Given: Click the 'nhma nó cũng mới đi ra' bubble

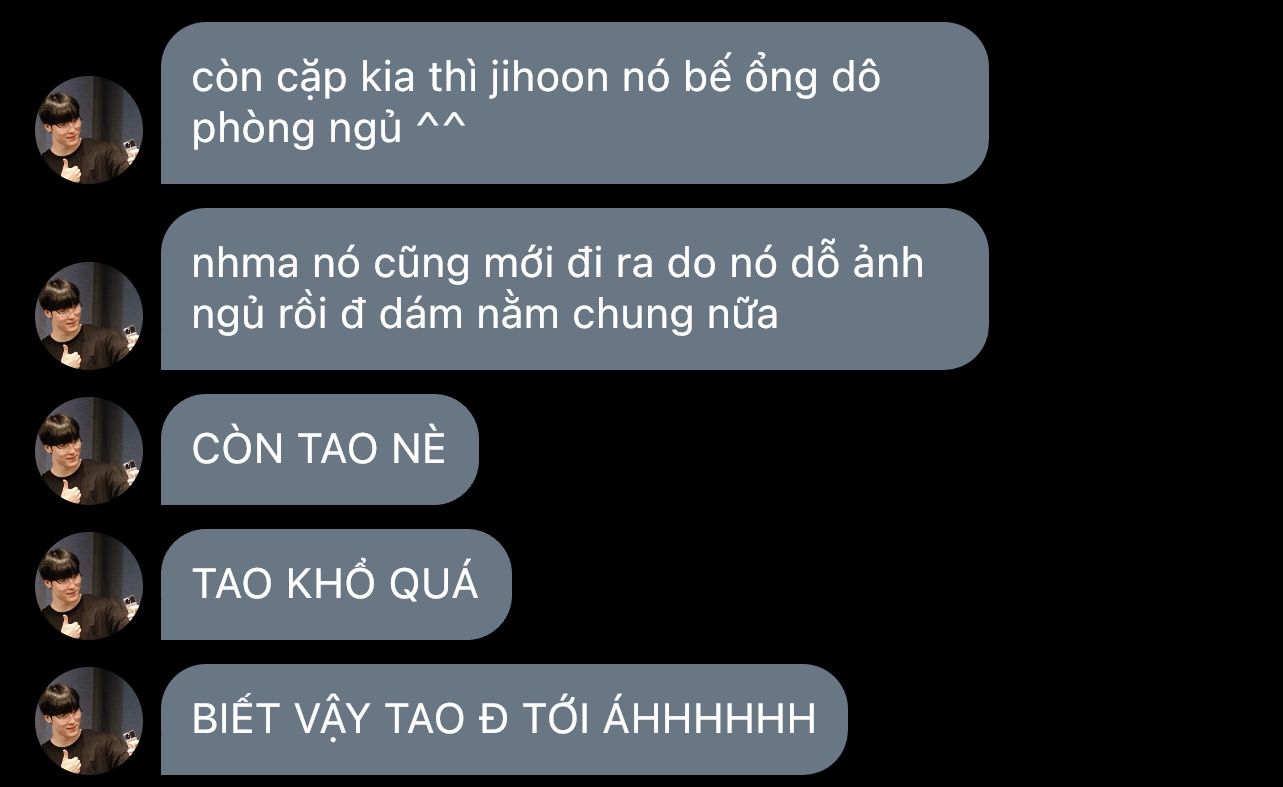Looking at the screenshot, I should tap(574, 289).
